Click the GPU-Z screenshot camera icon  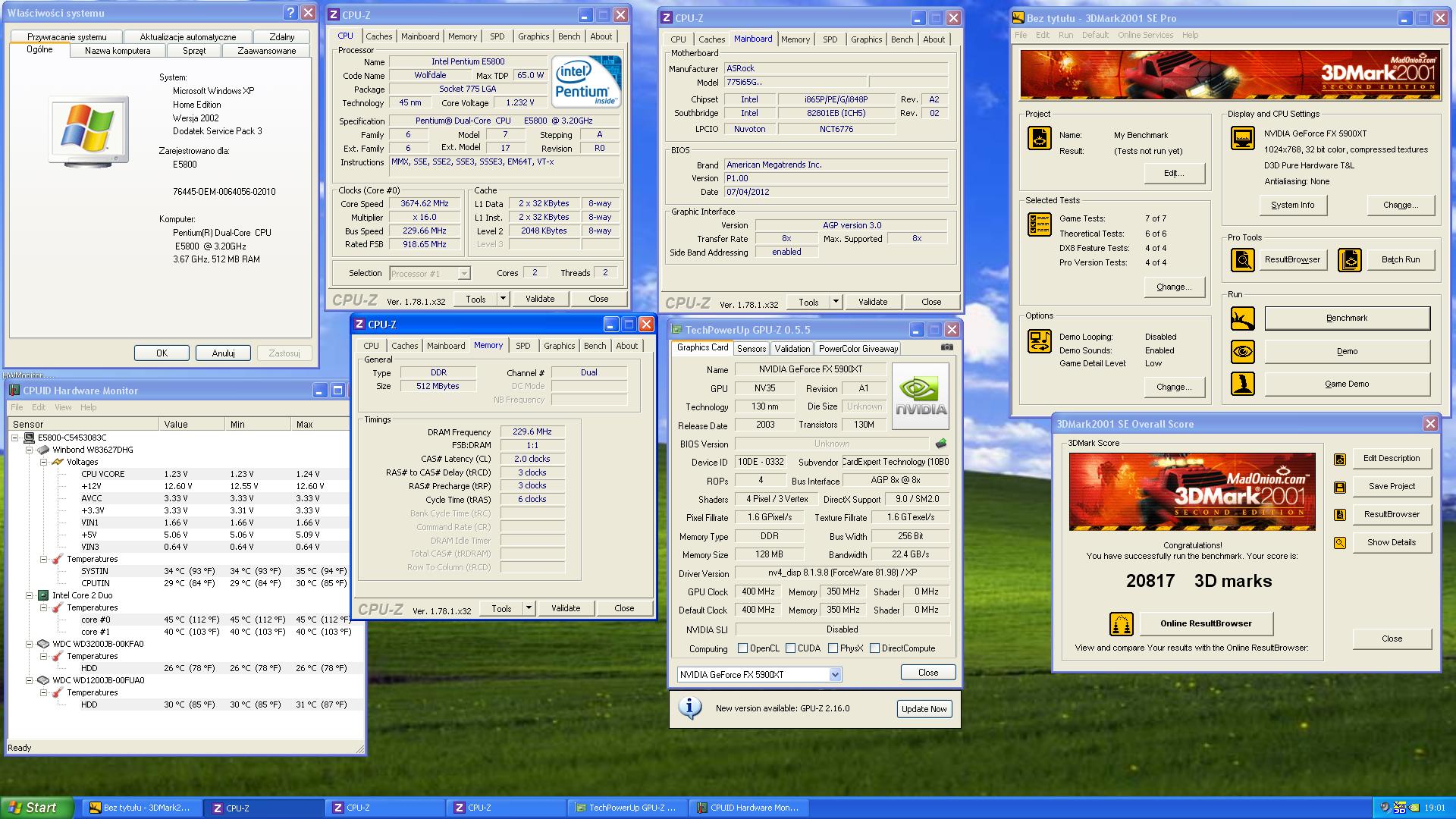click(947, 347)
